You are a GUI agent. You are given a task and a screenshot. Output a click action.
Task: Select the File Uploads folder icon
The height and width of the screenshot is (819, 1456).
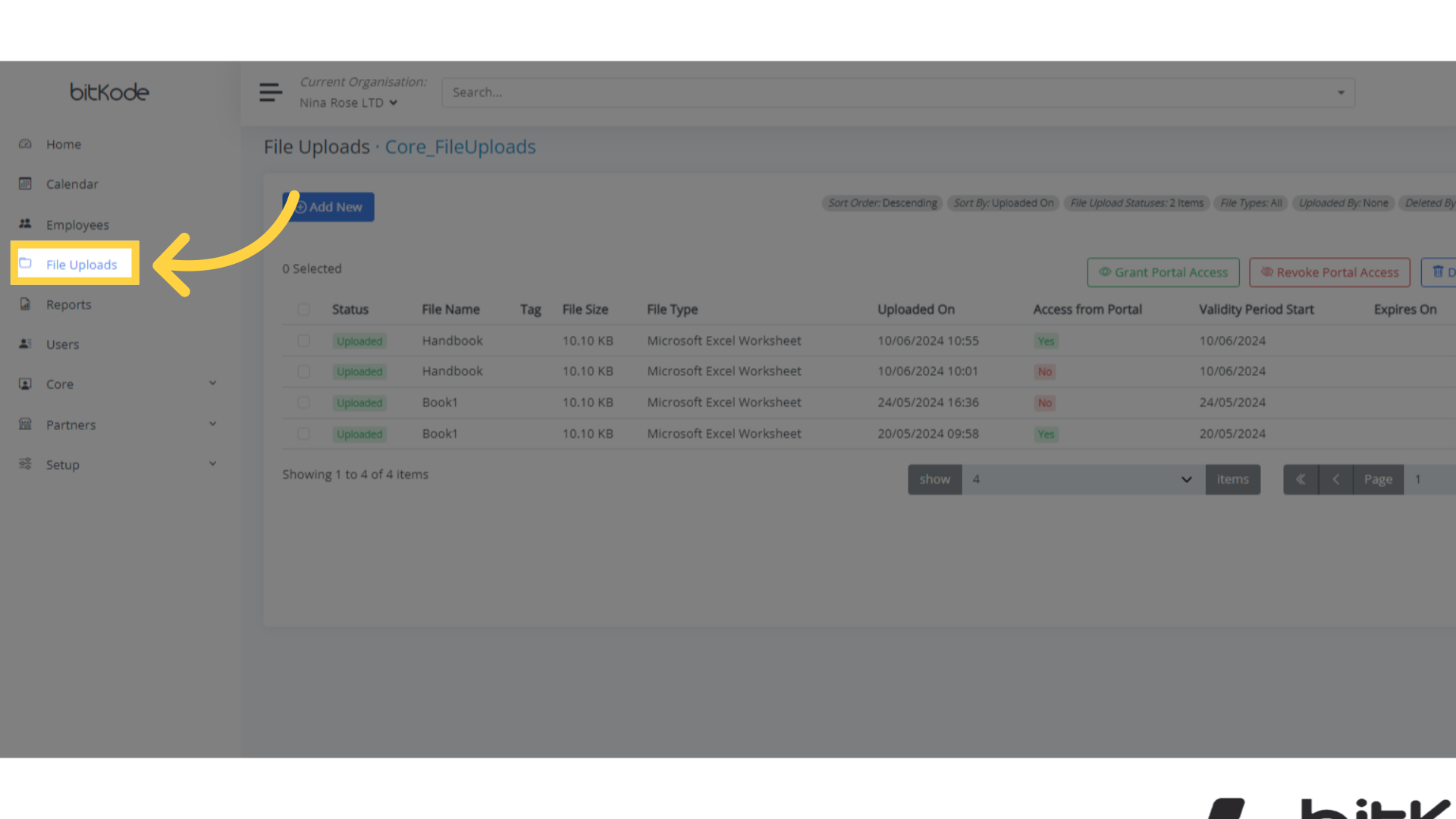(x=25, y=263)
